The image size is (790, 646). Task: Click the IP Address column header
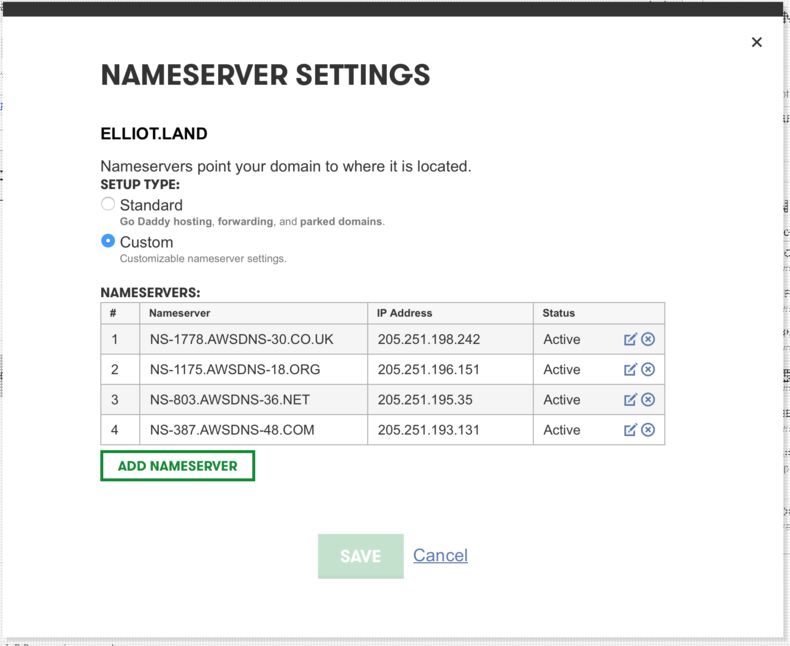click(x=404, y=313)
